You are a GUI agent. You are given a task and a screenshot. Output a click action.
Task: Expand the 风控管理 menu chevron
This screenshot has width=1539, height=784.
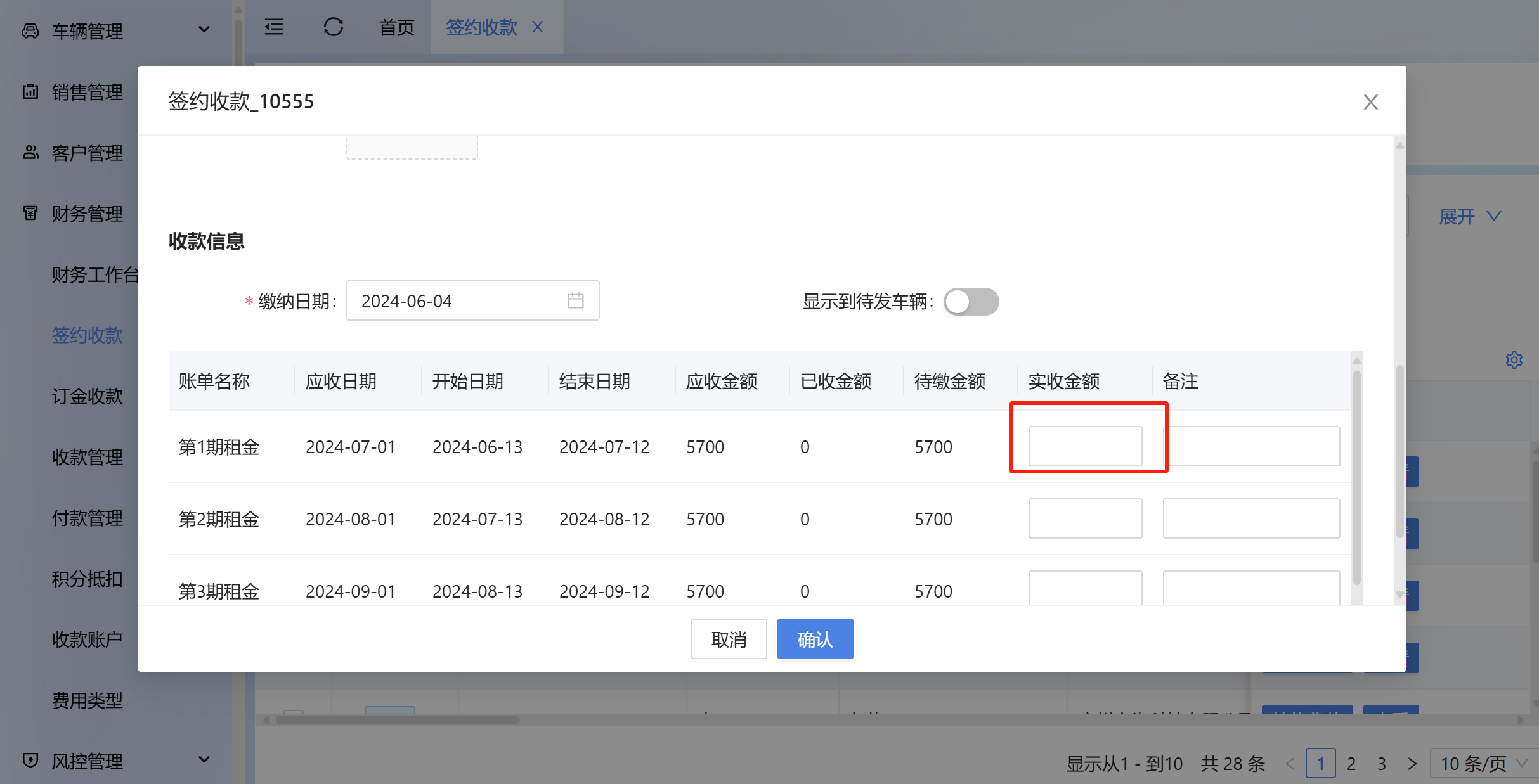(204, 759)
